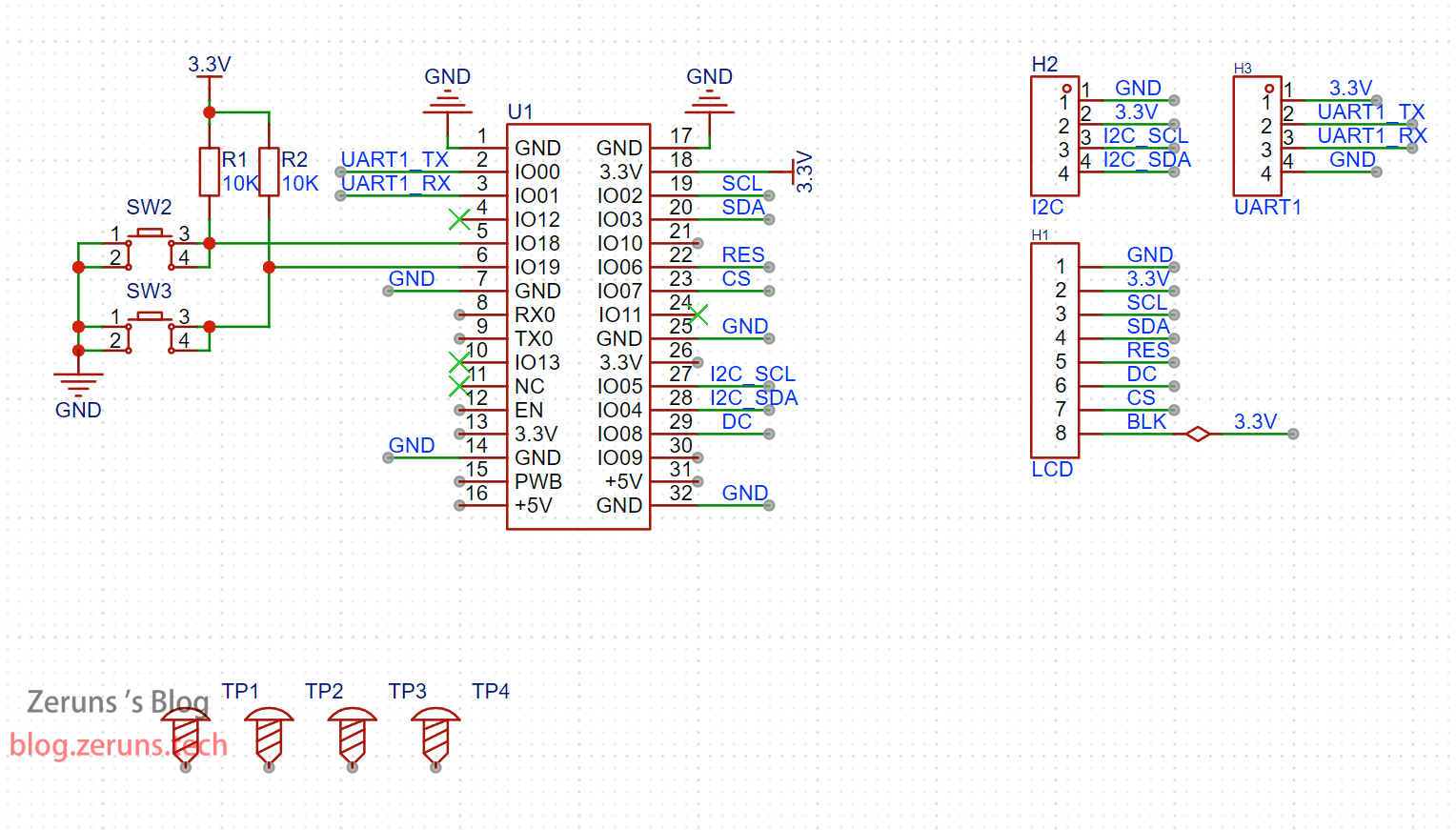Screen dimensions: 1456x830
Task: Click the "Zeruns's Blog" title text
Action: (x=117, y=702)
